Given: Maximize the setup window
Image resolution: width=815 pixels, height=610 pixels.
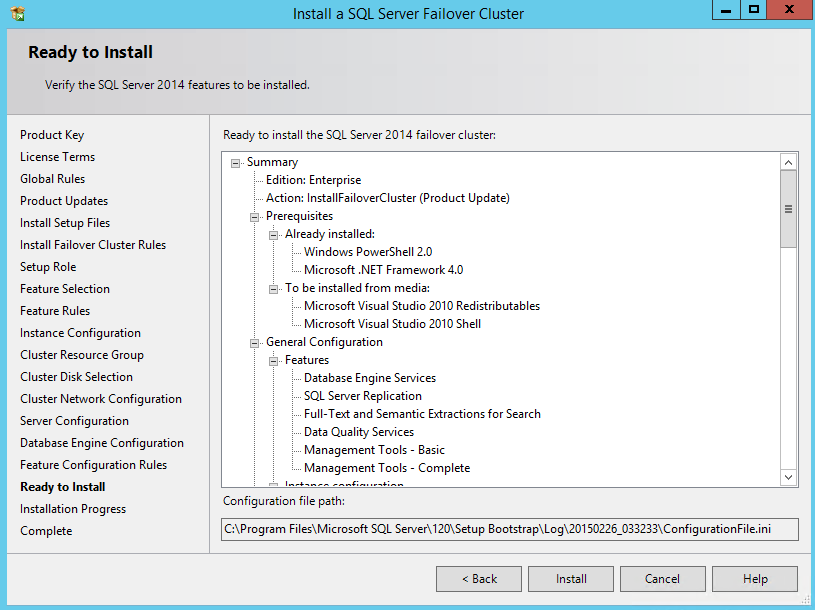Looking at the screenshot, I should (x=754, y=10).
